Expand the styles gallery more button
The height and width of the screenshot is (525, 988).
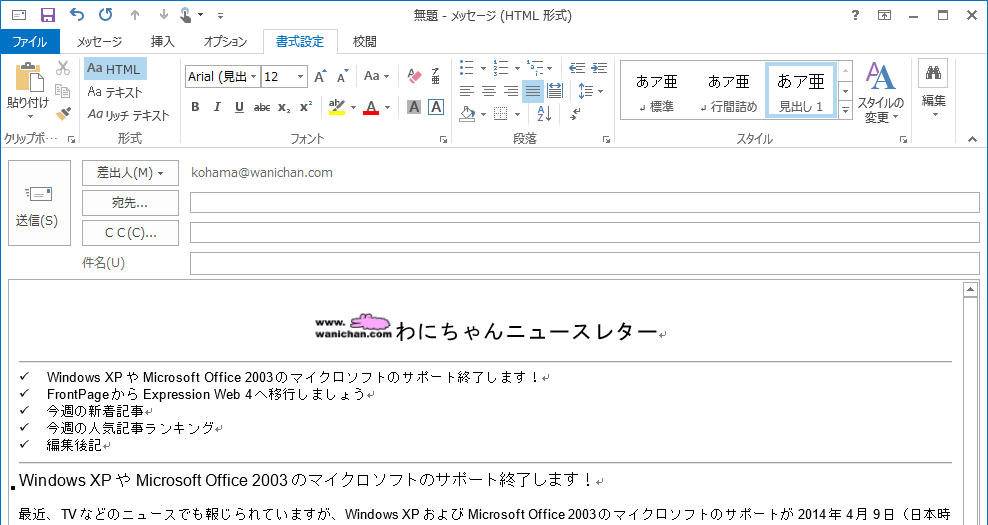point(846,110)
